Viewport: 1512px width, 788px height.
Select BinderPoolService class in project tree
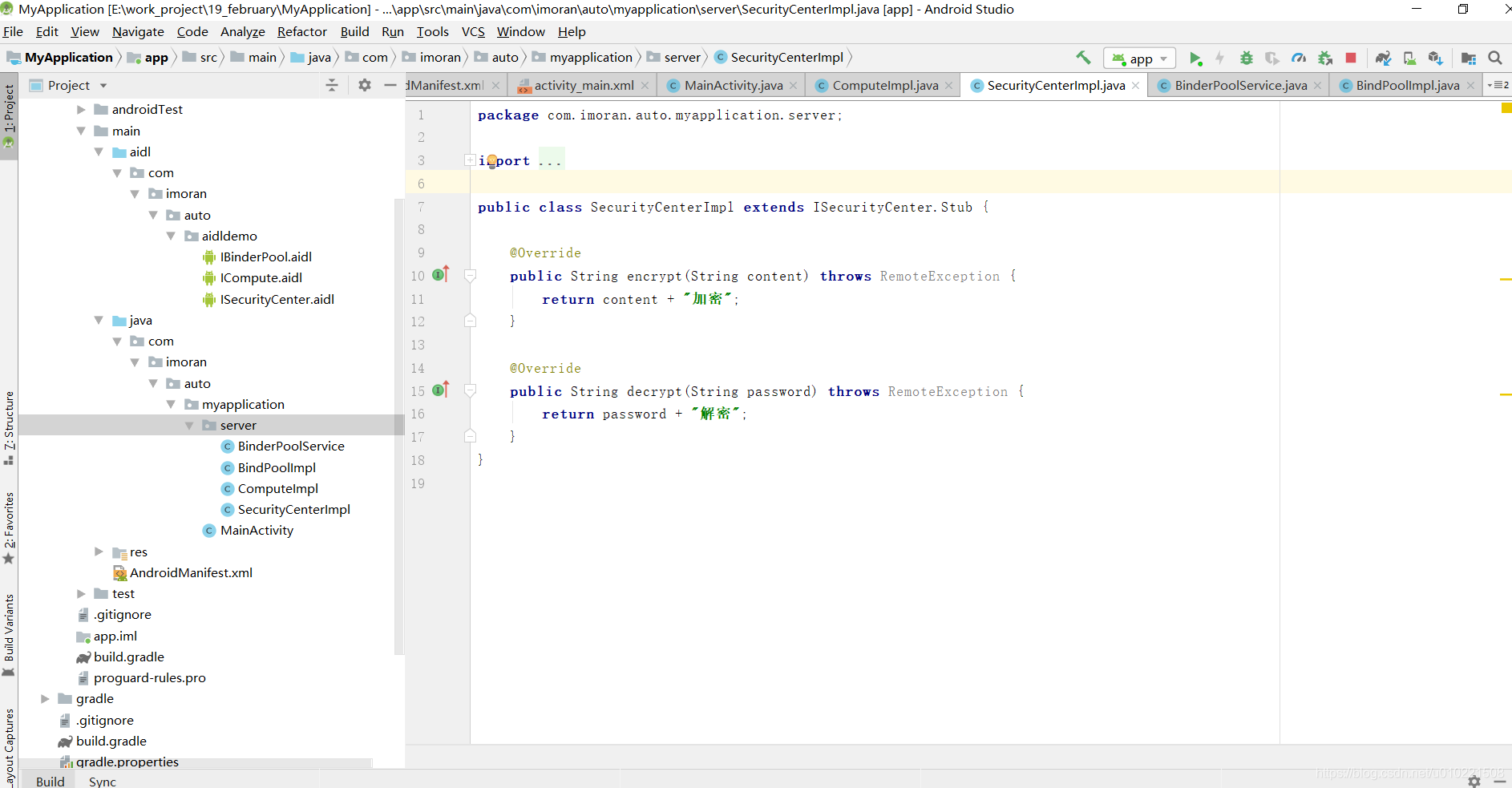[291, 446]
